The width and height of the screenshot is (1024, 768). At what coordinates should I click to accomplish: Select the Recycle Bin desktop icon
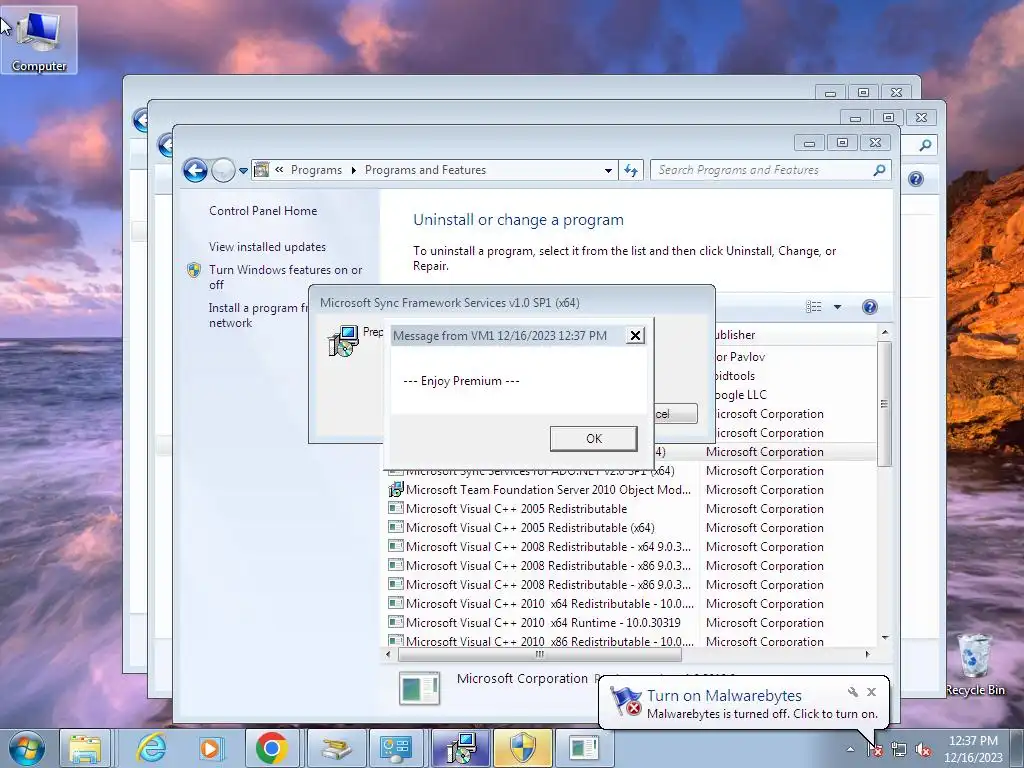tap(975, 665)
